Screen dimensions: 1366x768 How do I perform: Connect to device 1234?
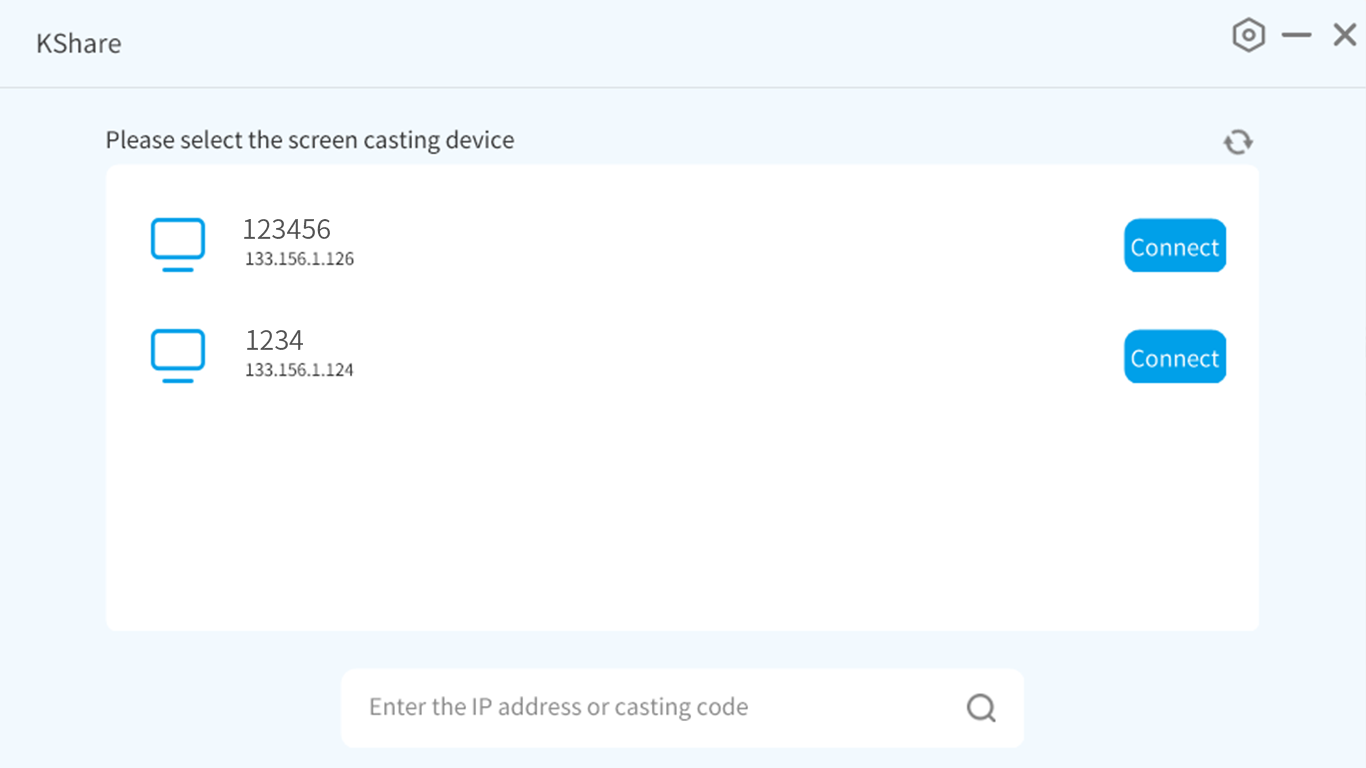click(x=1175, y=357)
